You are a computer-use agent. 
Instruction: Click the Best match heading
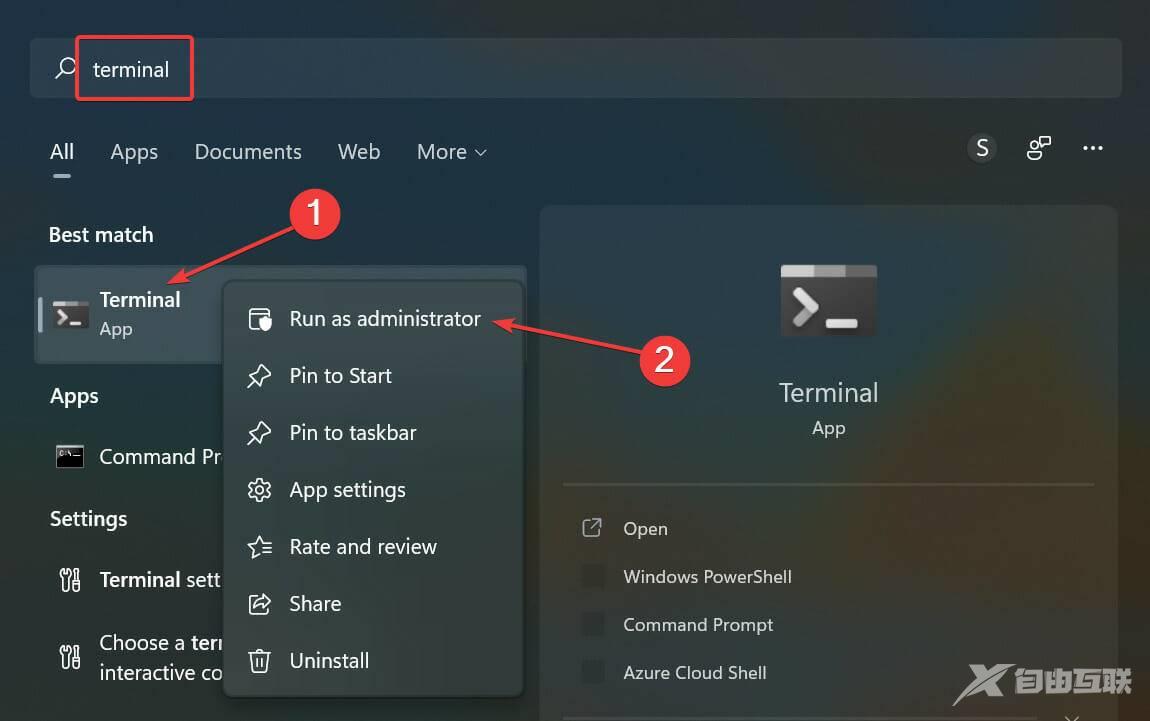(101, 235)
